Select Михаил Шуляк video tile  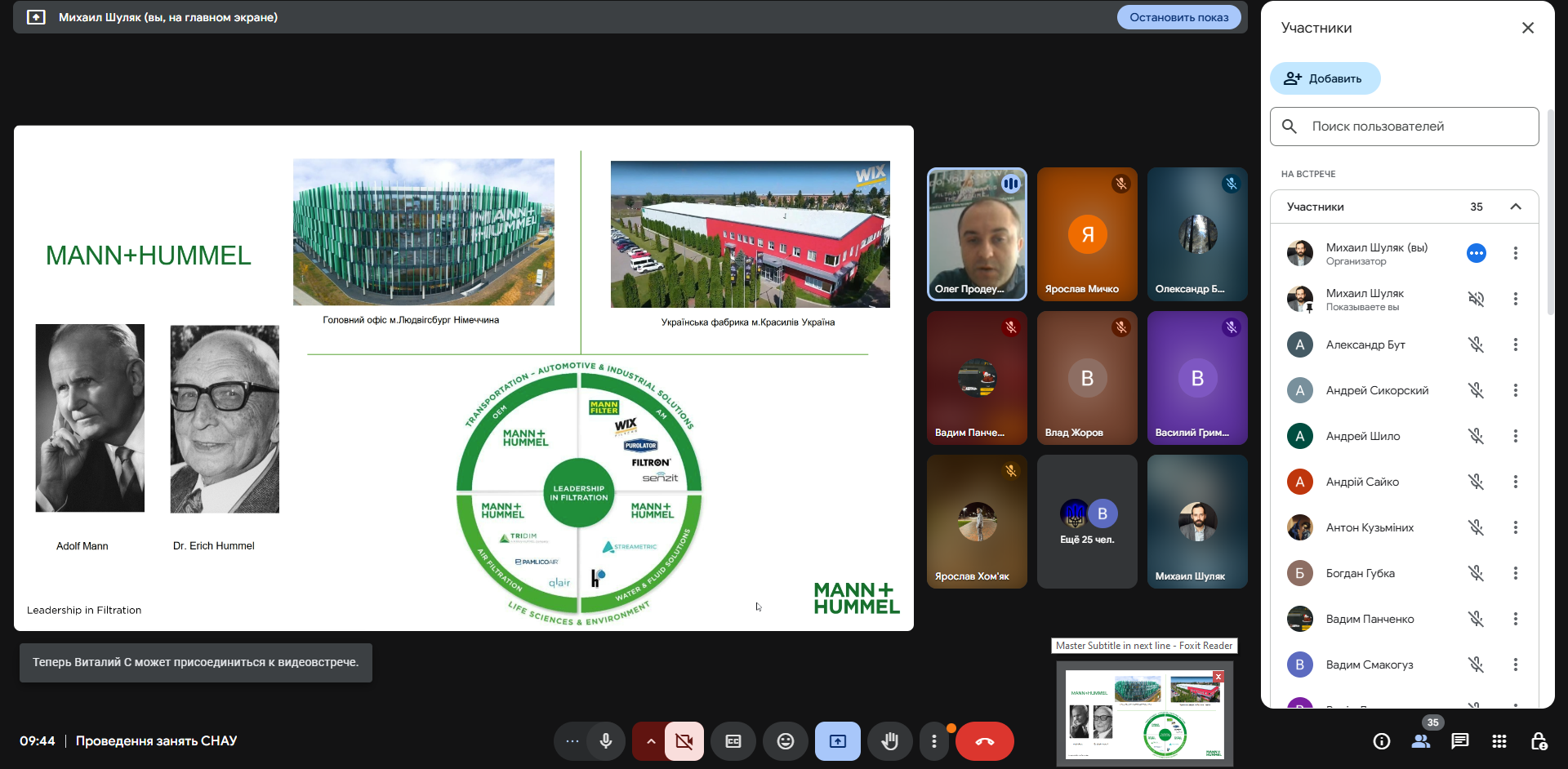coord(1197,522)
